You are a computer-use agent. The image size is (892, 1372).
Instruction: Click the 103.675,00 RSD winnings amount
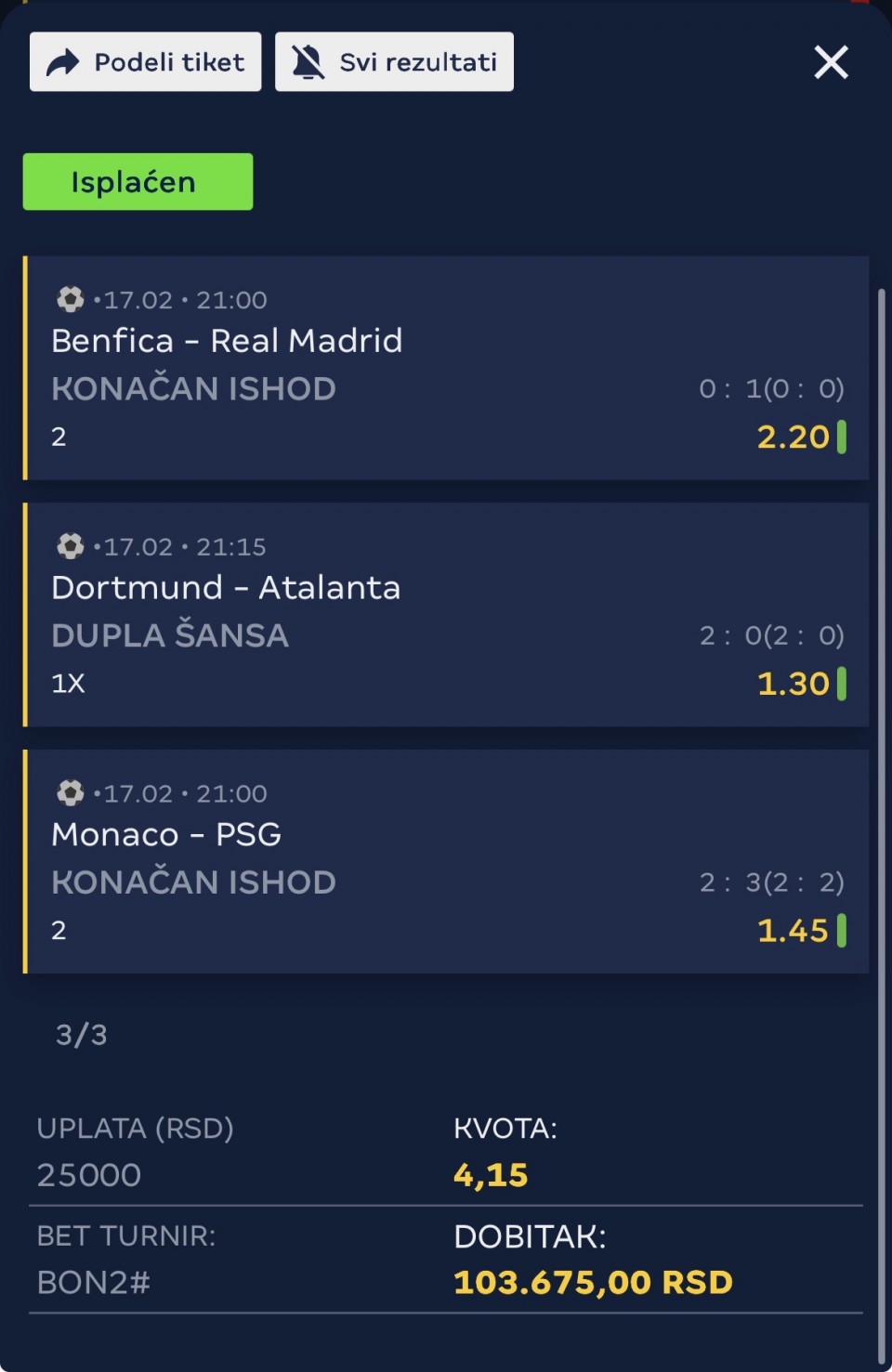[593, 1283]
